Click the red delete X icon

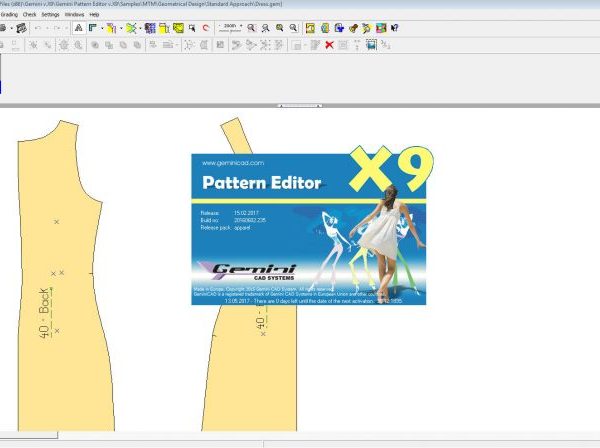(328, 45)
